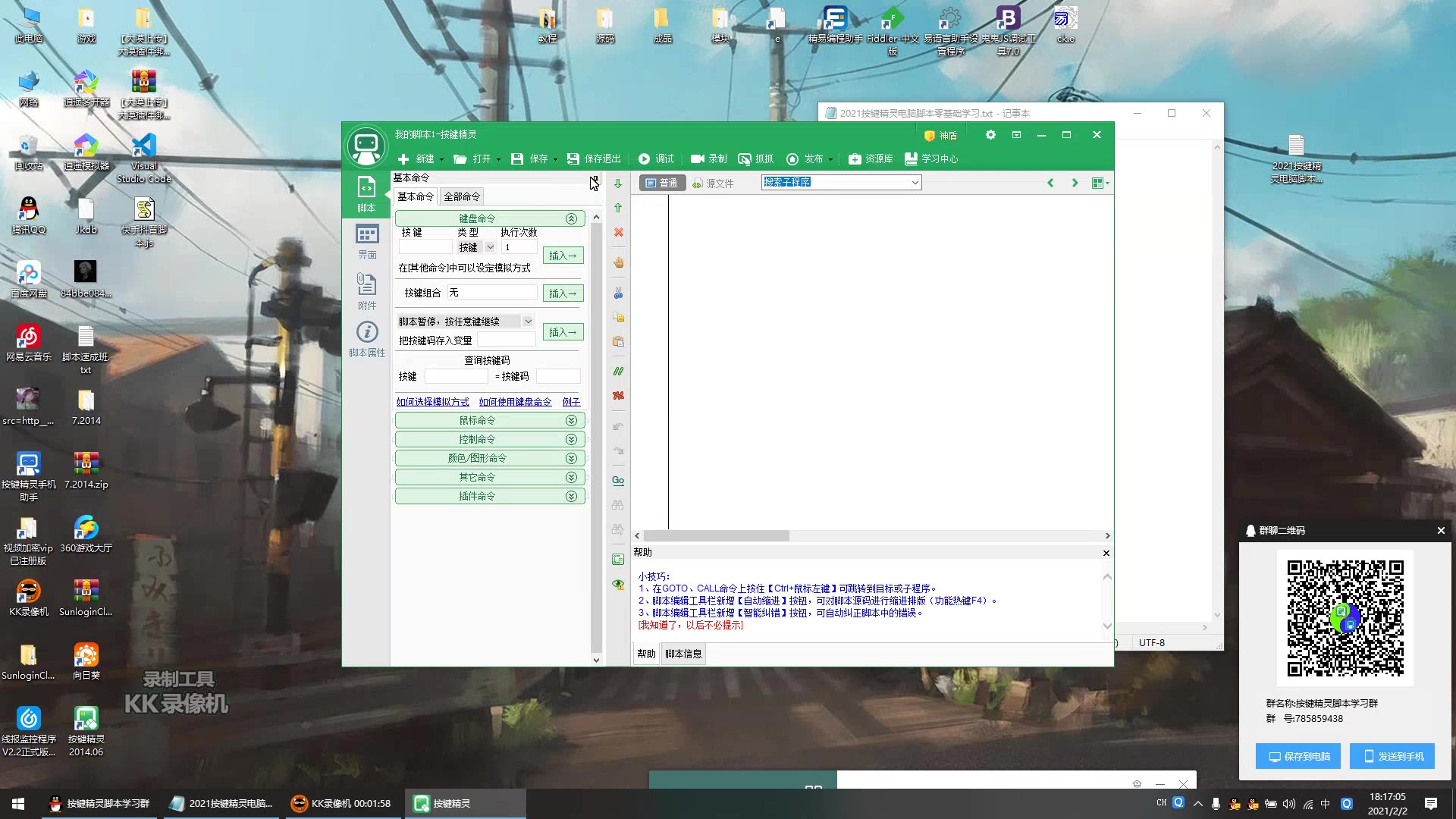This screenshot has width=1456, height=819.
Task: Click 保存退出 save and exit button
Action: [594, 158]
